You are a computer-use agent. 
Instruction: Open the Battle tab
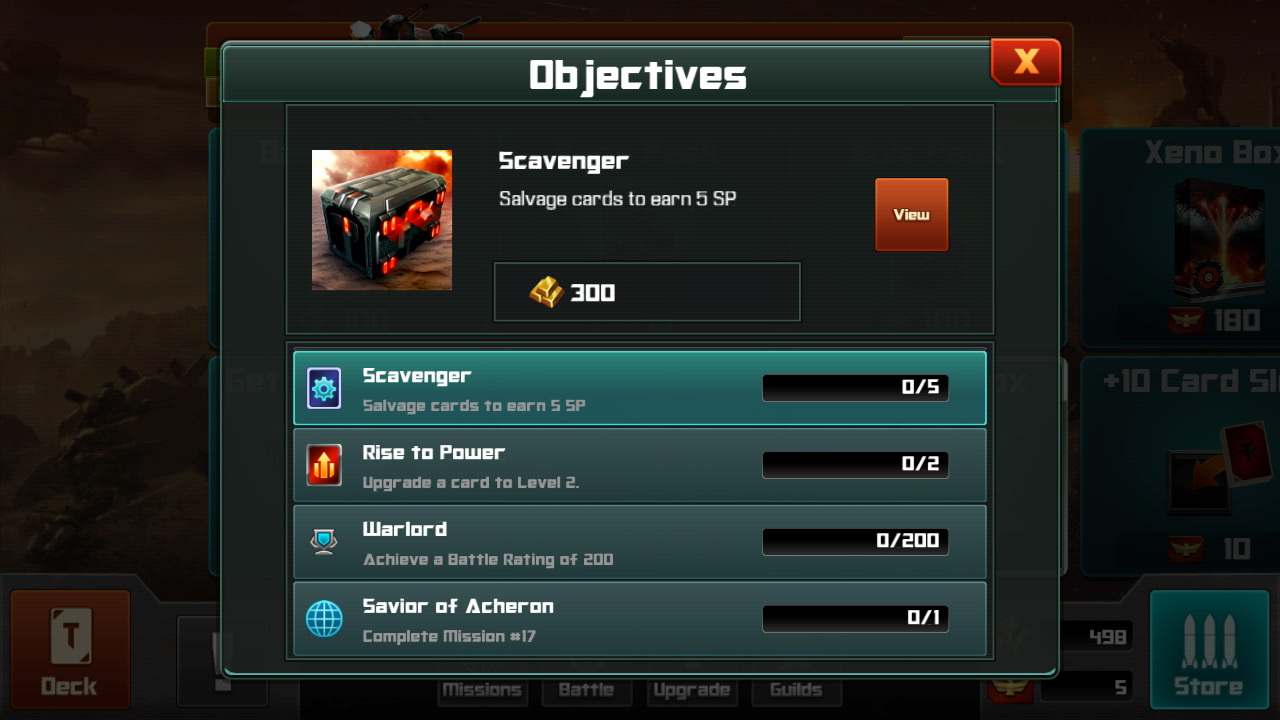tap(585, 690)
